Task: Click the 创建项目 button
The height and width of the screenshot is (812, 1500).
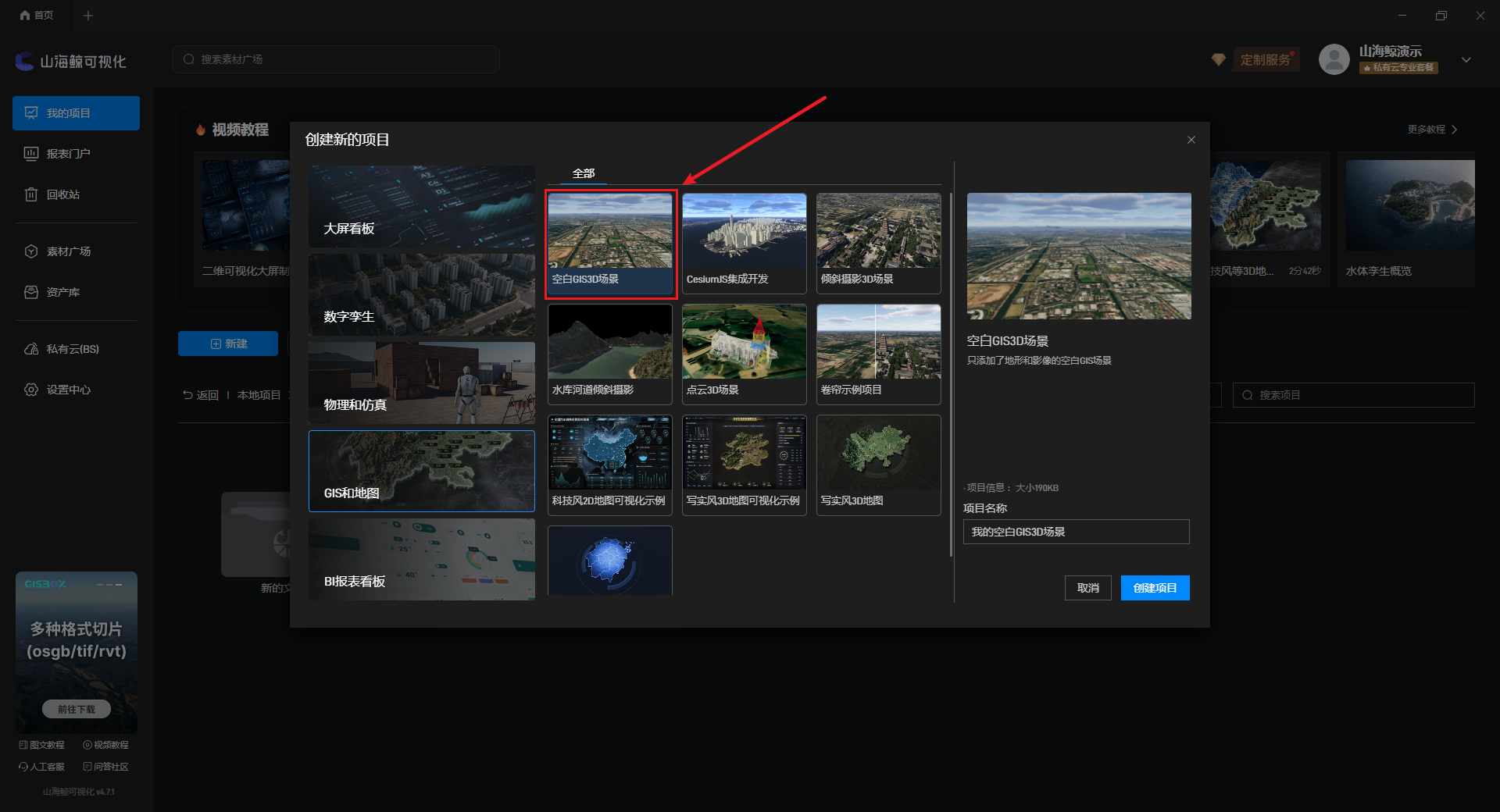Action: [1155, 588]
